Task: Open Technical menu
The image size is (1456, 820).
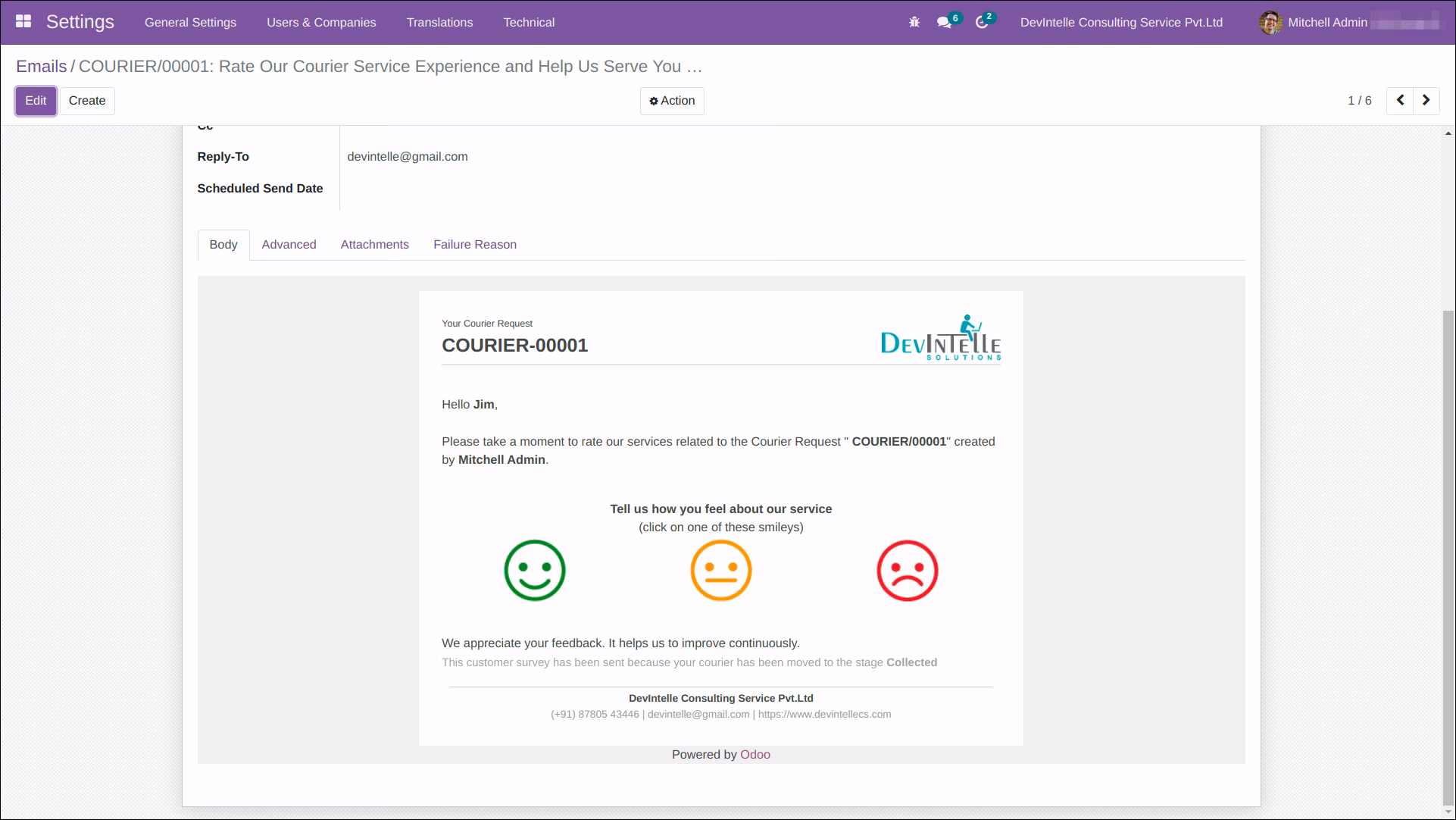Action: (x=529, y=23)
